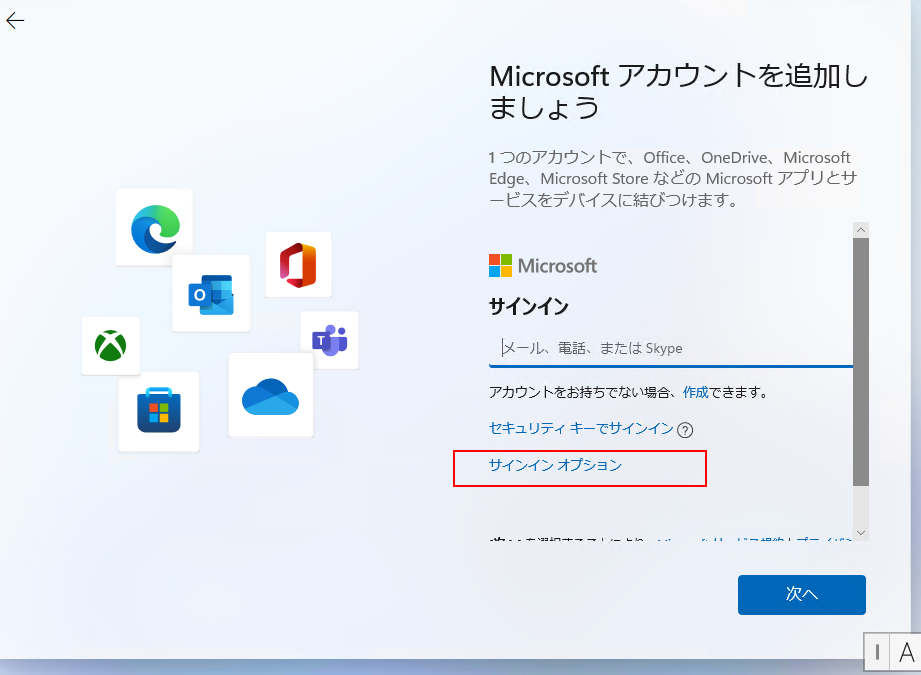Click the 次へ button
Screen dimensions: 921x675
point(802,595)
